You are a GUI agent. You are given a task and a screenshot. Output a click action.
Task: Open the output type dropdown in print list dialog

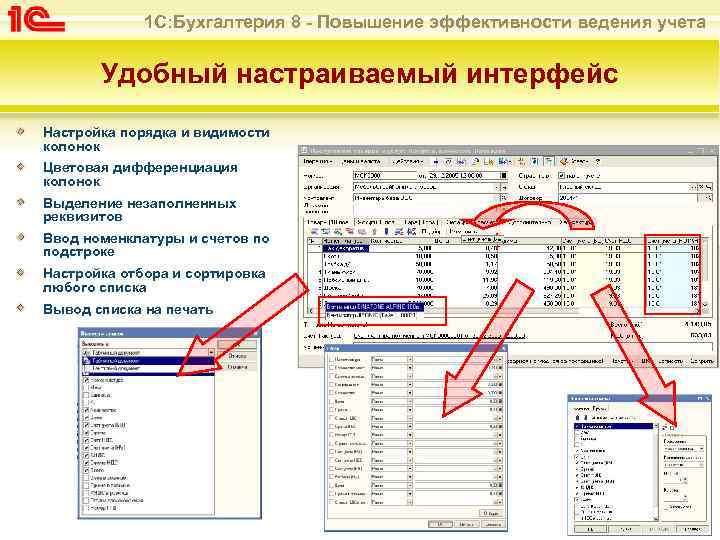[x=211, y=353]
